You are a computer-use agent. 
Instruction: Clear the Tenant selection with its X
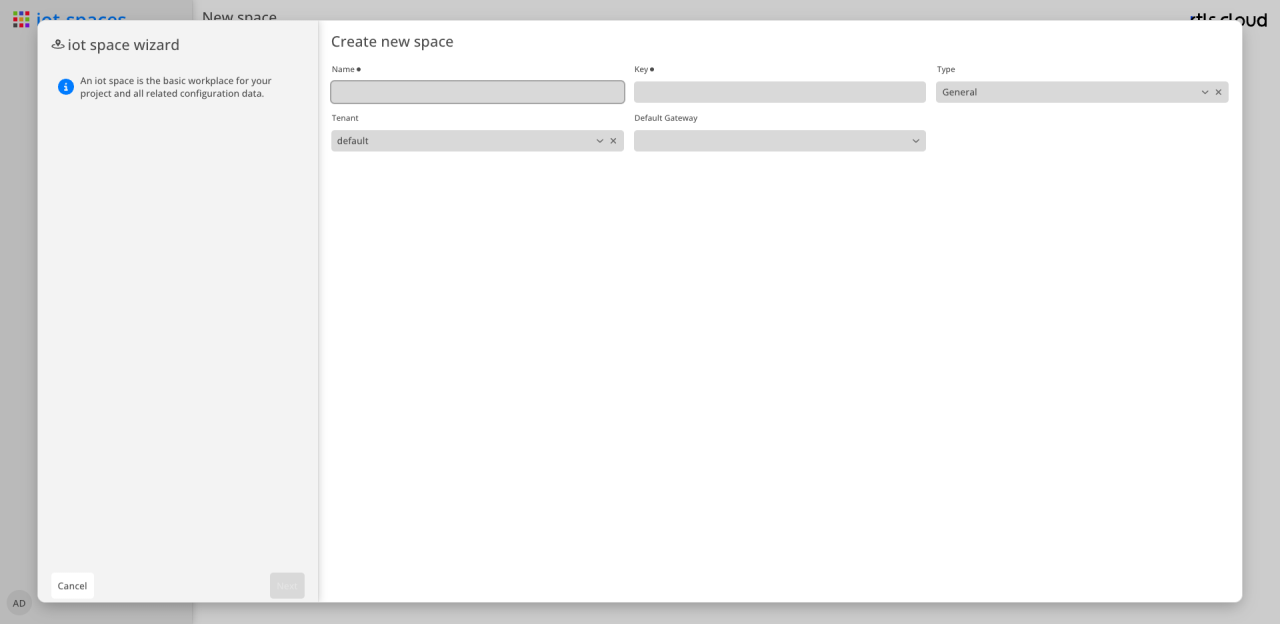pyautogui.click(x=613, y=141)
